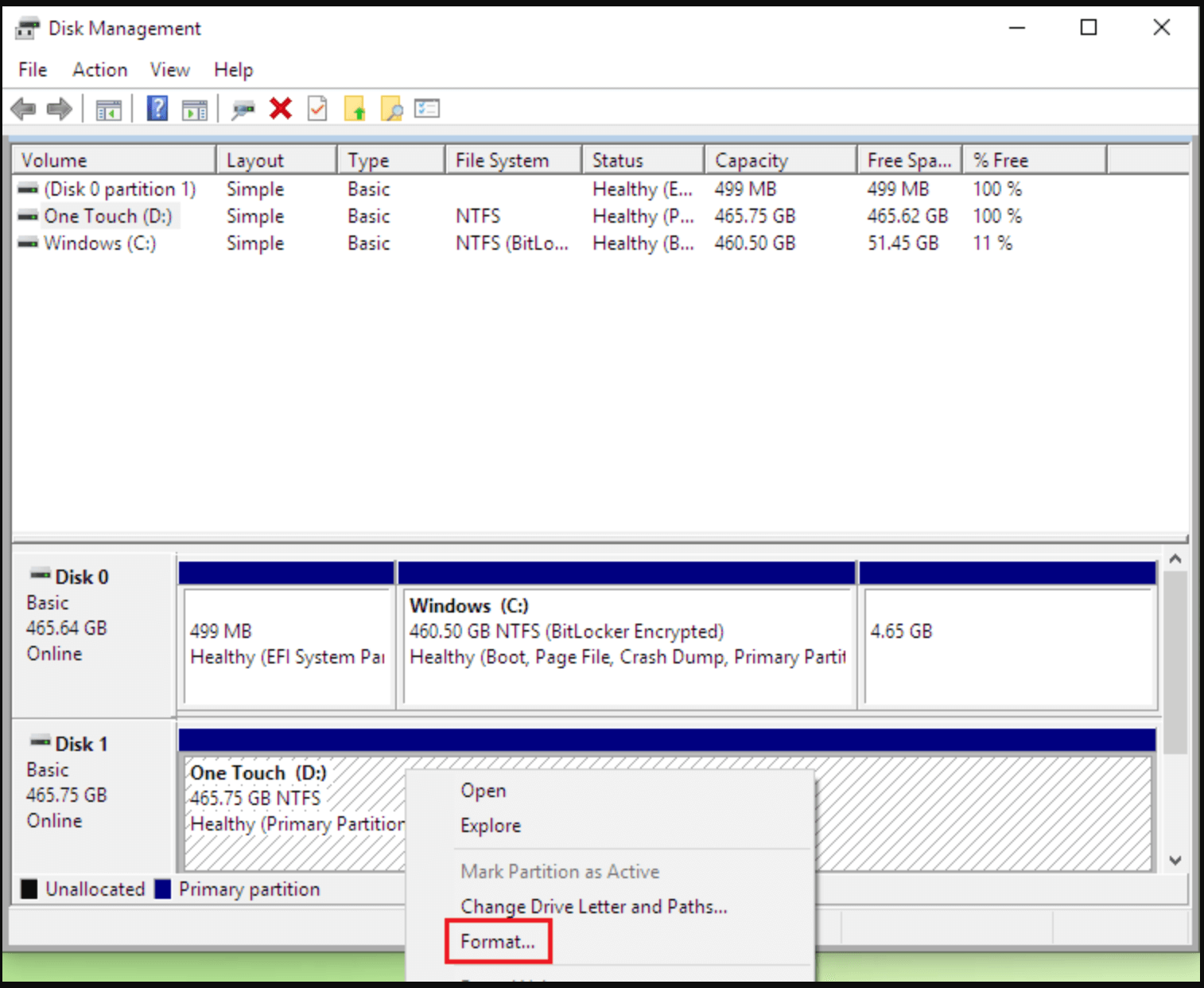Select Change Drive Letter and Paths

coord(593,906)
